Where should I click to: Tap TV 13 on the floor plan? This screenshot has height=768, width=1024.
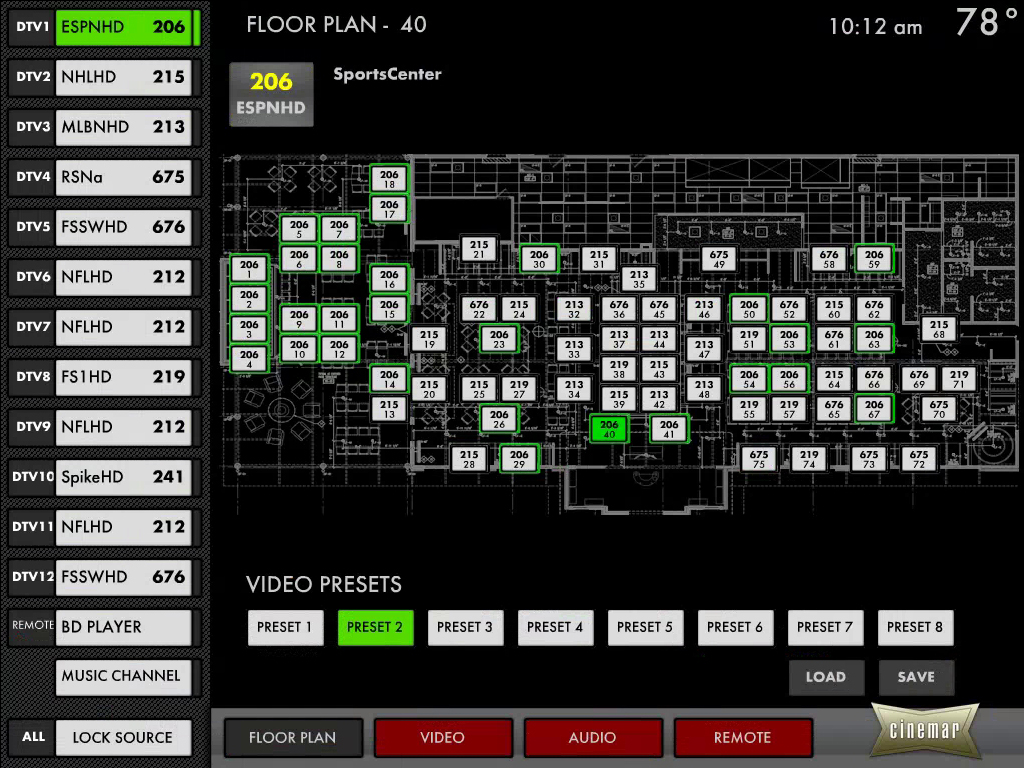click(389, 409)
